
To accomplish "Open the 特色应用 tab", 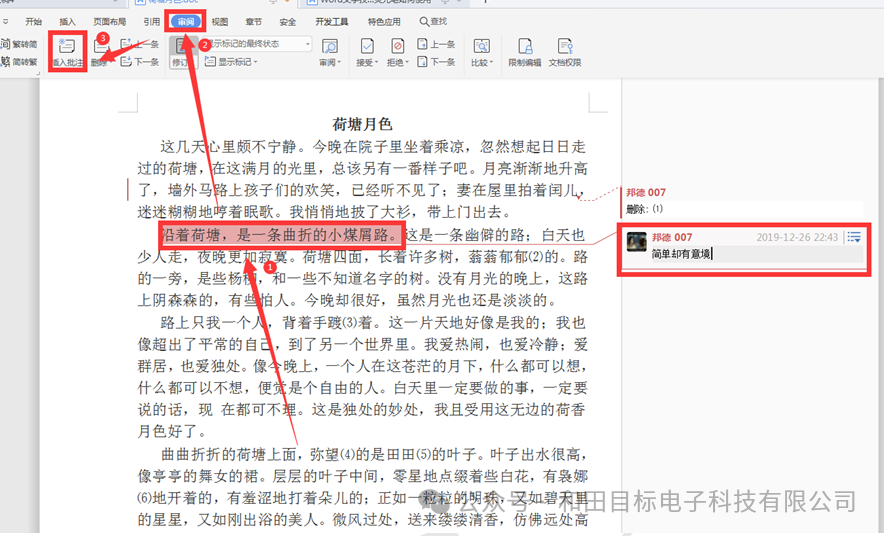I will [x=384, y=21].
